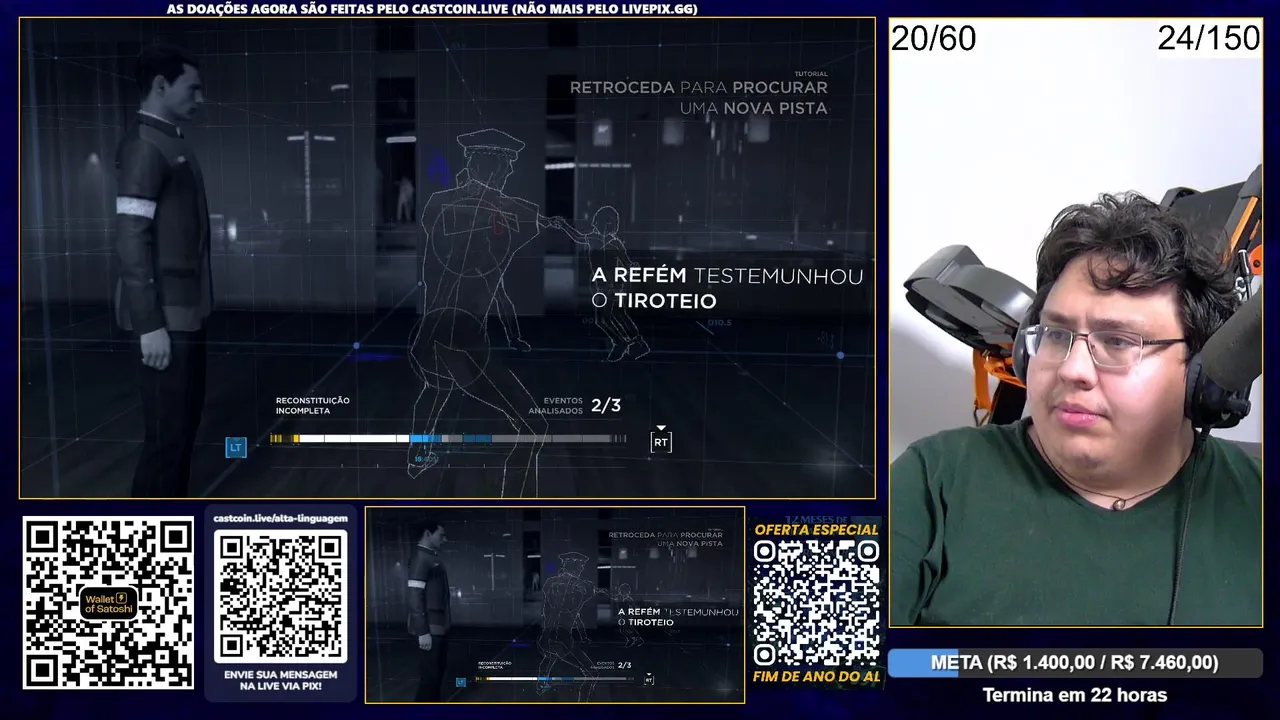This screenshot has height=720, width=1280.
Task: Click the LT rewind button icon
Action: tap(236, 447)
